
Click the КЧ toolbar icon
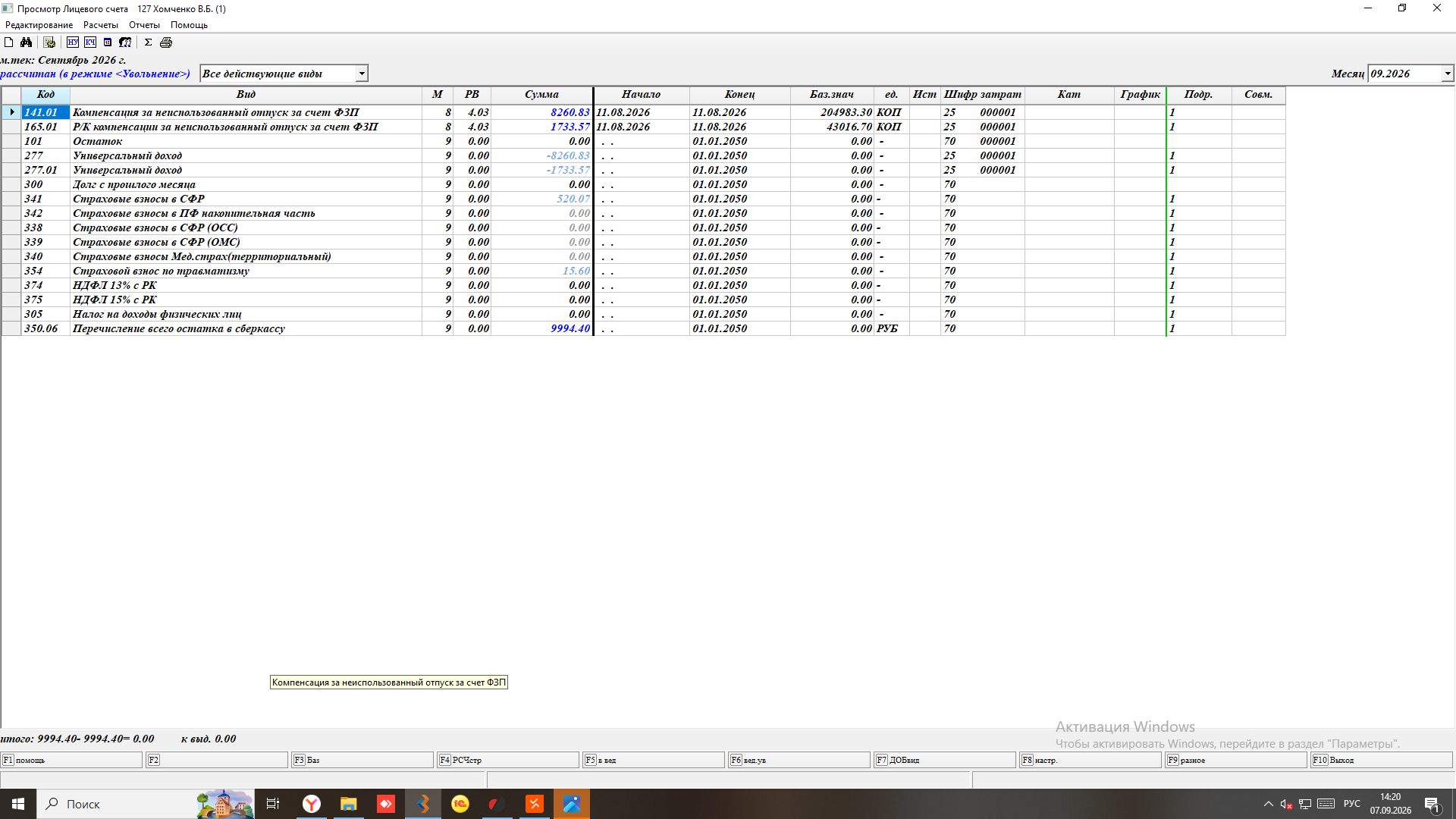click(x=90, y=42)
